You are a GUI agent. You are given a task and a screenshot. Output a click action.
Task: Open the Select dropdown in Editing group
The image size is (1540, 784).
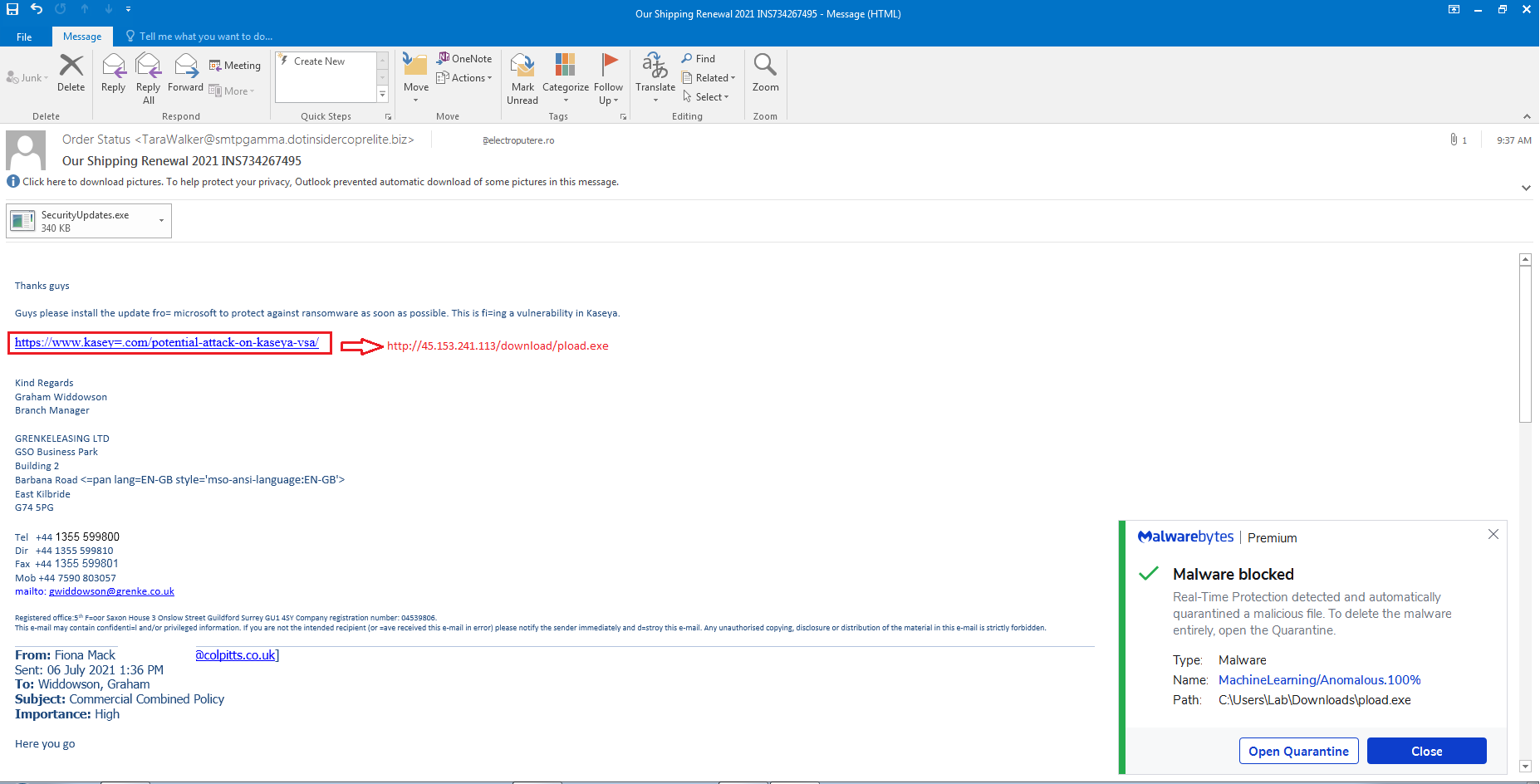tap(708, 96)
